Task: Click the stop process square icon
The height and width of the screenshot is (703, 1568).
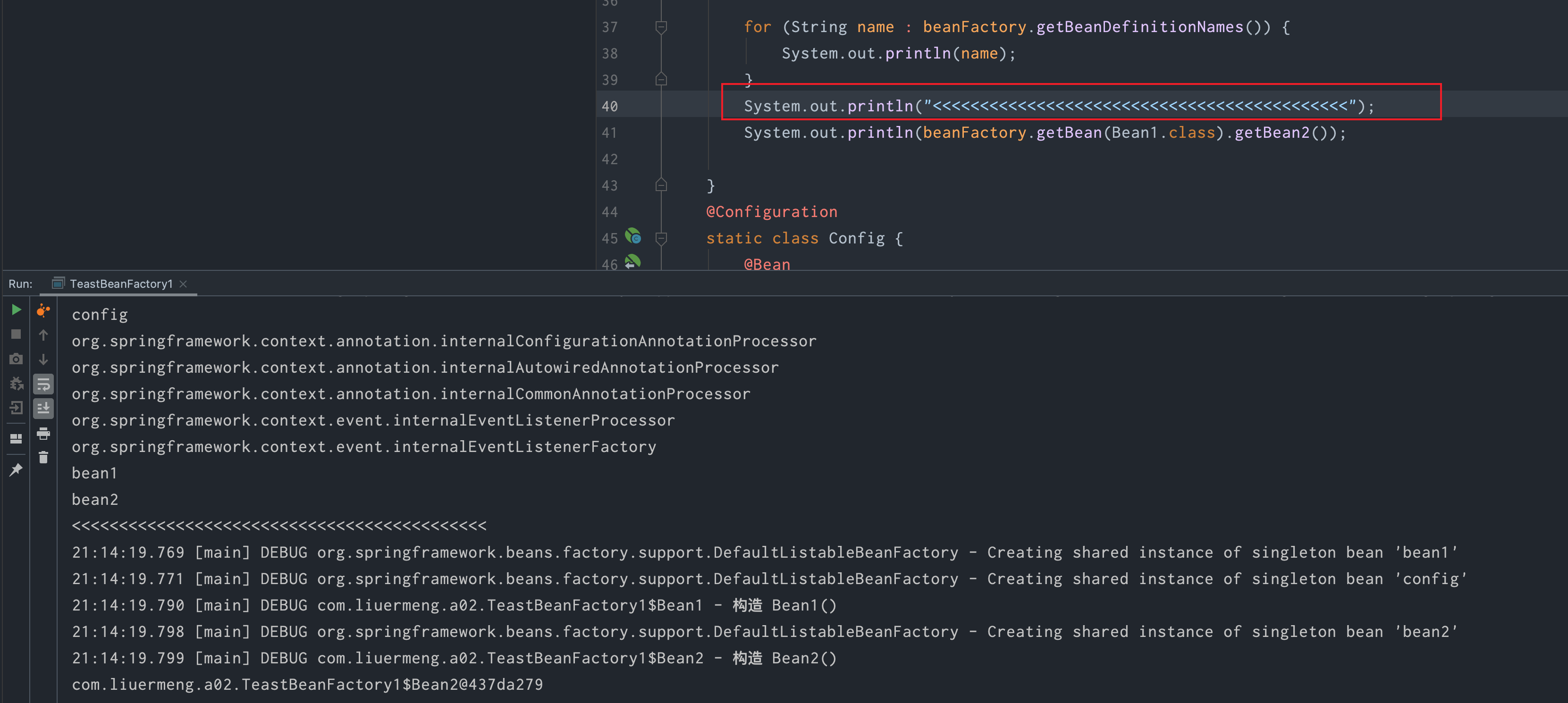Action: (x=17, y=335)
